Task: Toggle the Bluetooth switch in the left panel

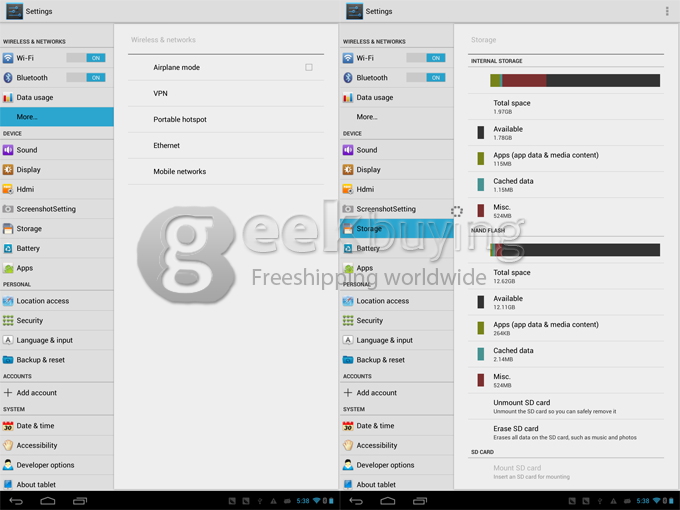Action: (86, 78)
